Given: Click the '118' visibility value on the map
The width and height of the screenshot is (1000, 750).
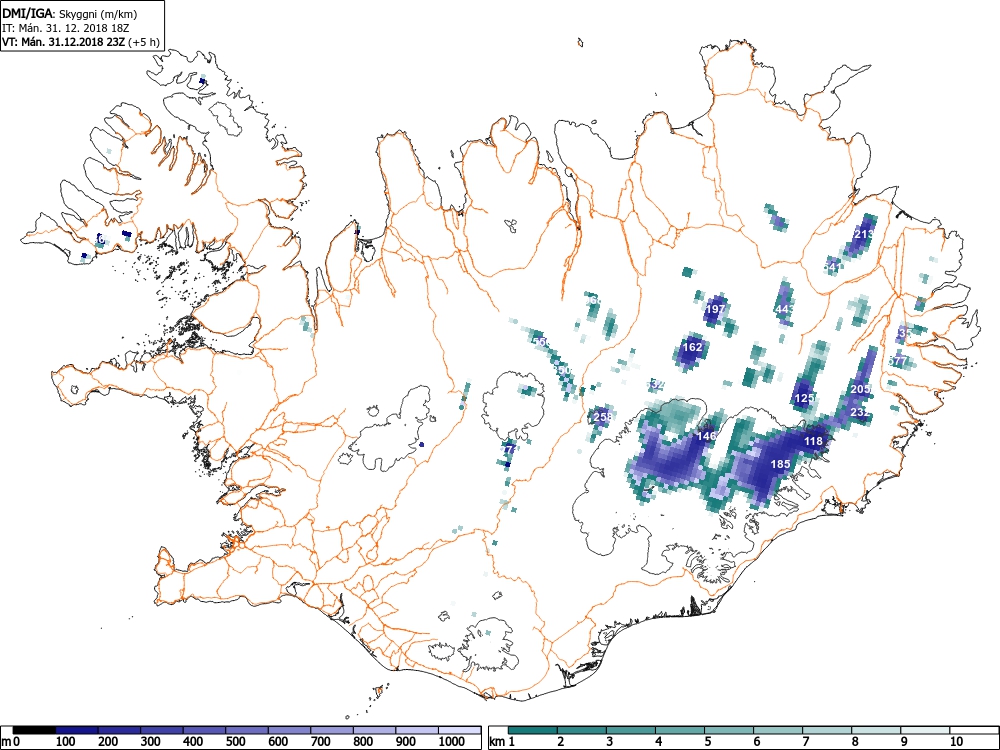Looking at the screenshot, I should pos(813,441).
